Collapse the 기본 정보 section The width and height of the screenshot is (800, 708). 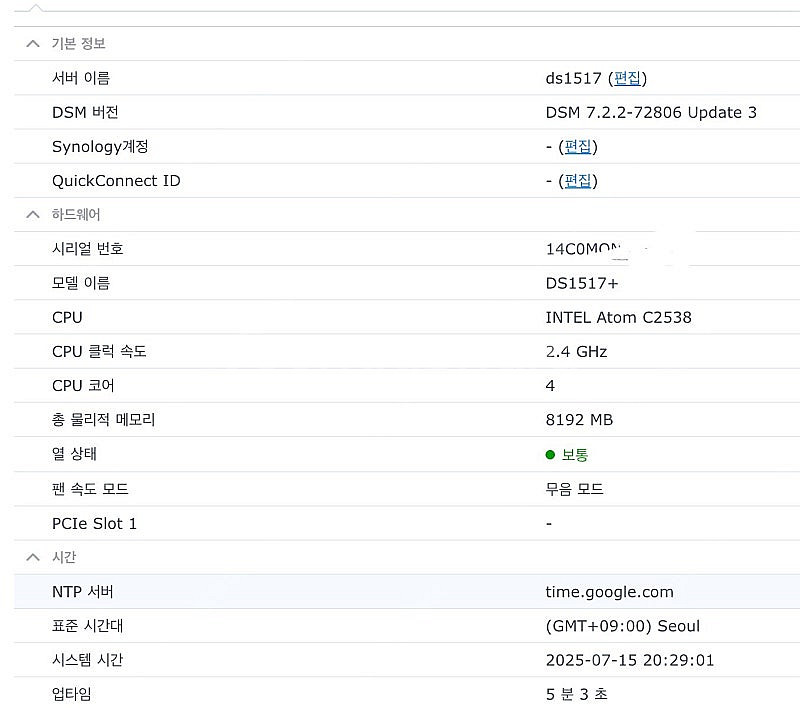click(x=33, y=44)
